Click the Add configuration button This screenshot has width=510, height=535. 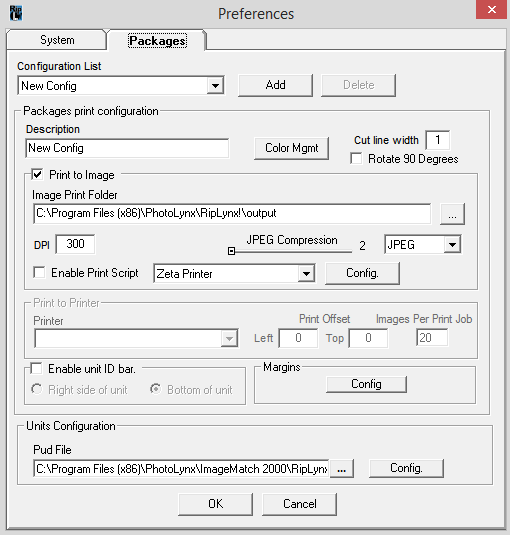coord(275,85)
